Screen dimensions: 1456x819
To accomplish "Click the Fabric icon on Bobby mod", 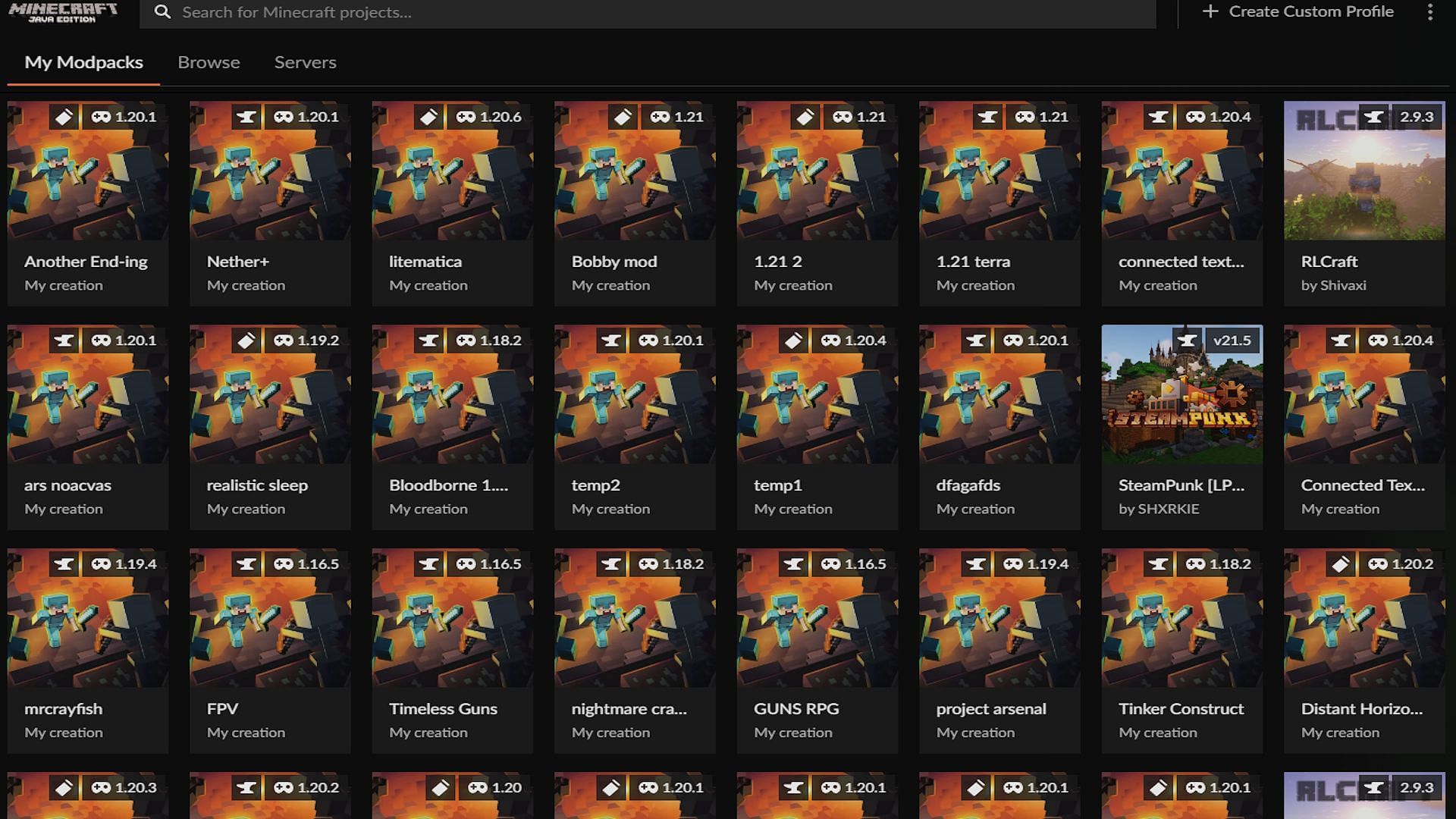I will click(622, 116).
